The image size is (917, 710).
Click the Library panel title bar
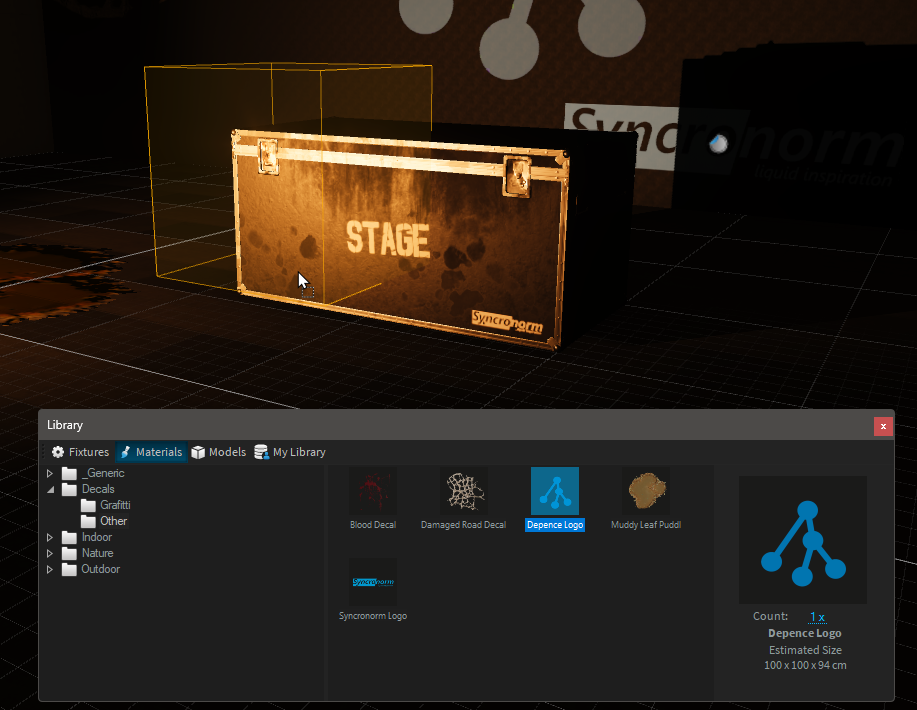point(466,425)
